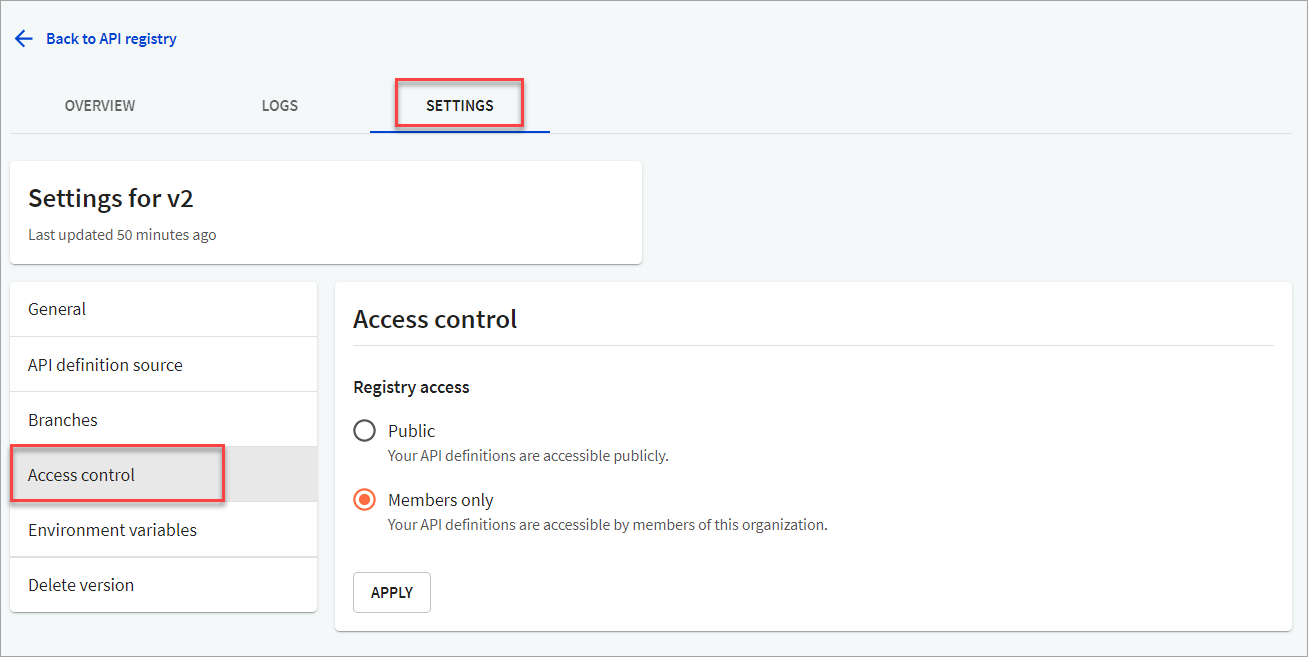
Task: Go back to API registry link
Action: pyautogui.click(x=111, y=39)
